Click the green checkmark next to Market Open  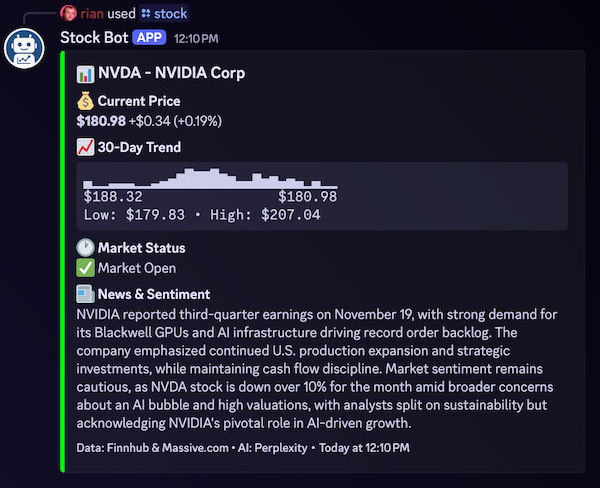click(85, 268)
